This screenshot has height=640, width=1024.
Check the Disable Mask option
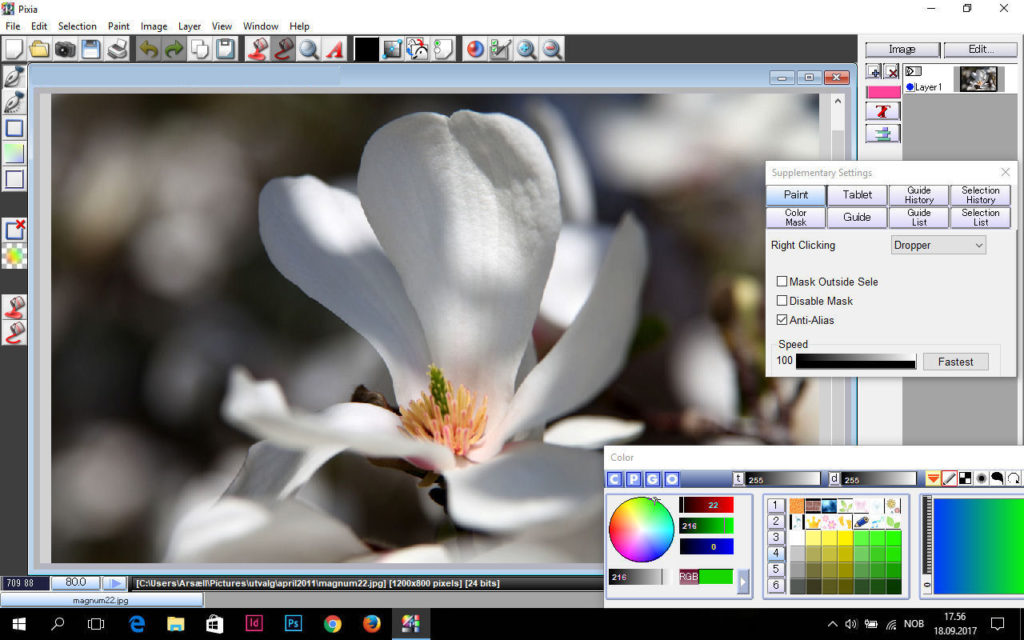click(x=782, y=301)
